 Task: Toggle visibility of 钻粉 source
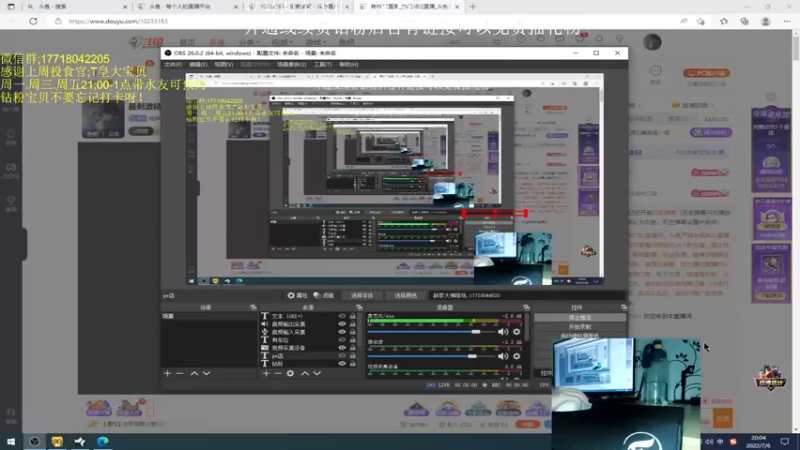(342, 364)
